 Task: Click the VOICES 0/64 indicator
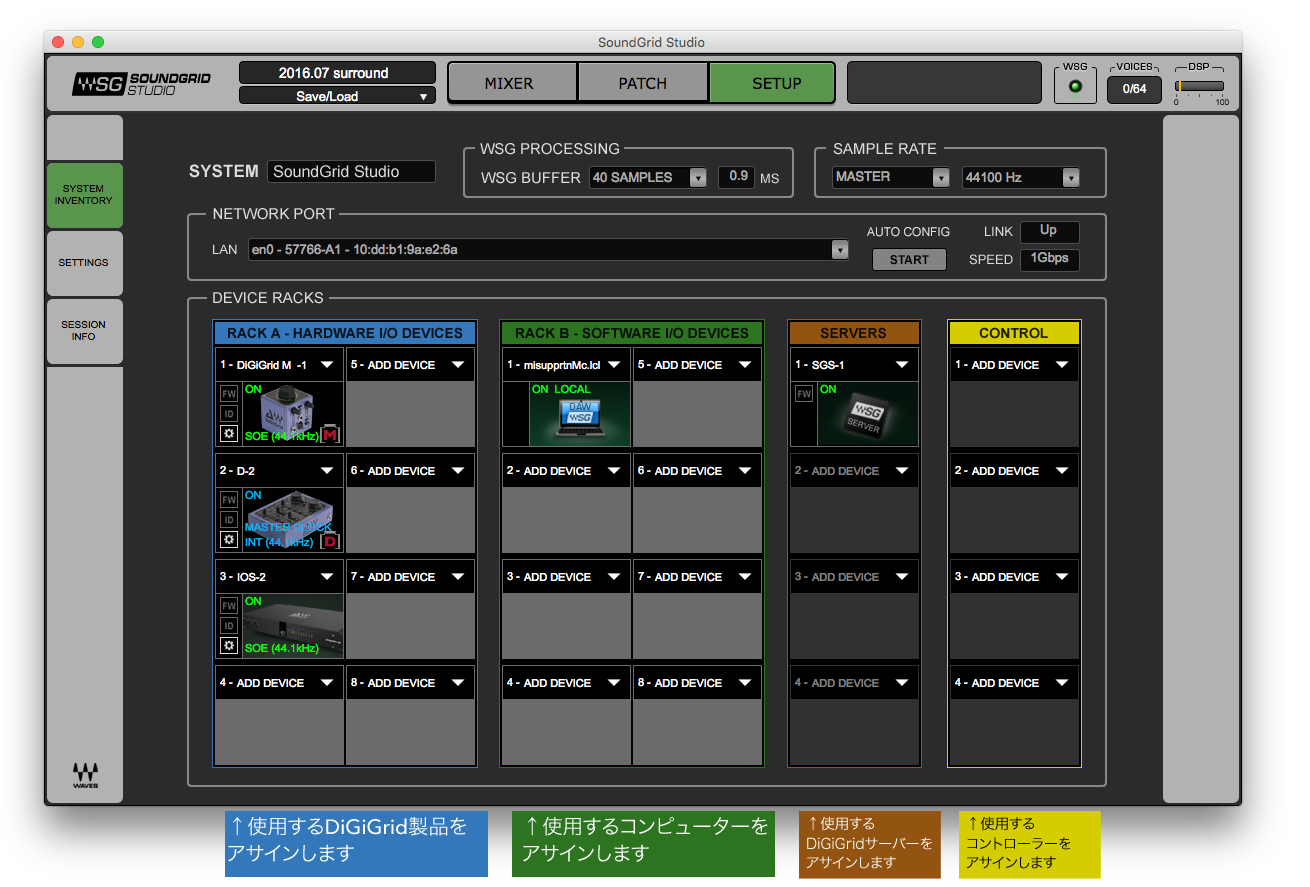[1134, 89]
